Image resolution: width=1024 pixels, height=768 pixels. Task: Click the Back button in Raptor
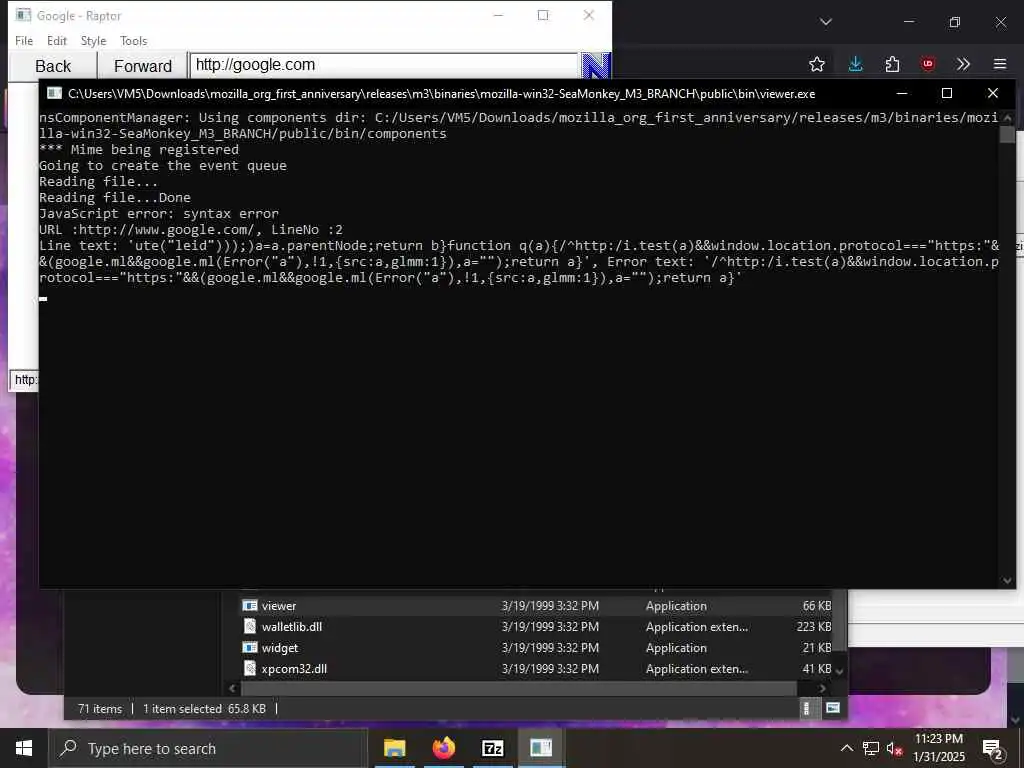click(x=53, y=66)
